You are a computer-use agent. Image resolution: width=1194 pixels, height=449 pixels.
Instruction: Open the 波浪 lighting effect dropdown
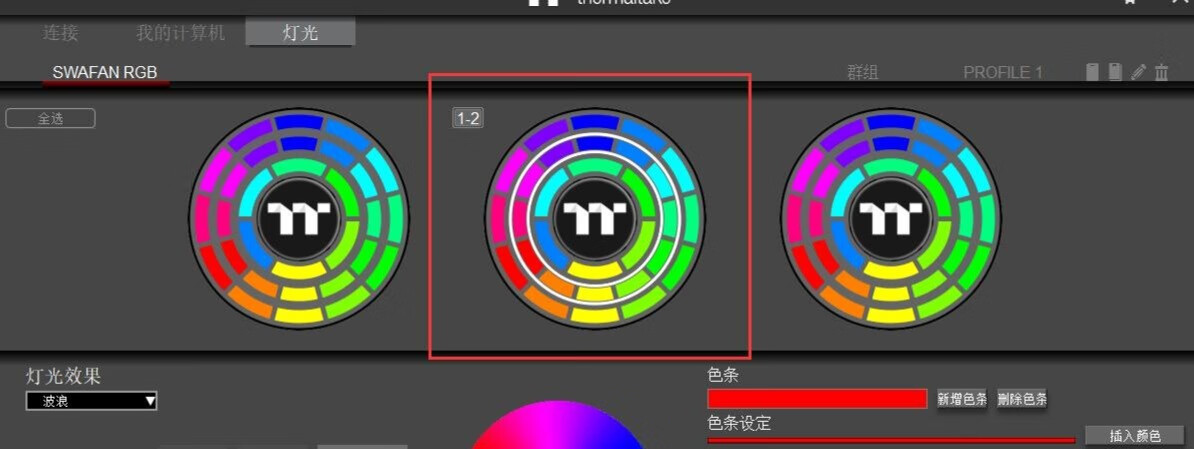click(91, 400)
